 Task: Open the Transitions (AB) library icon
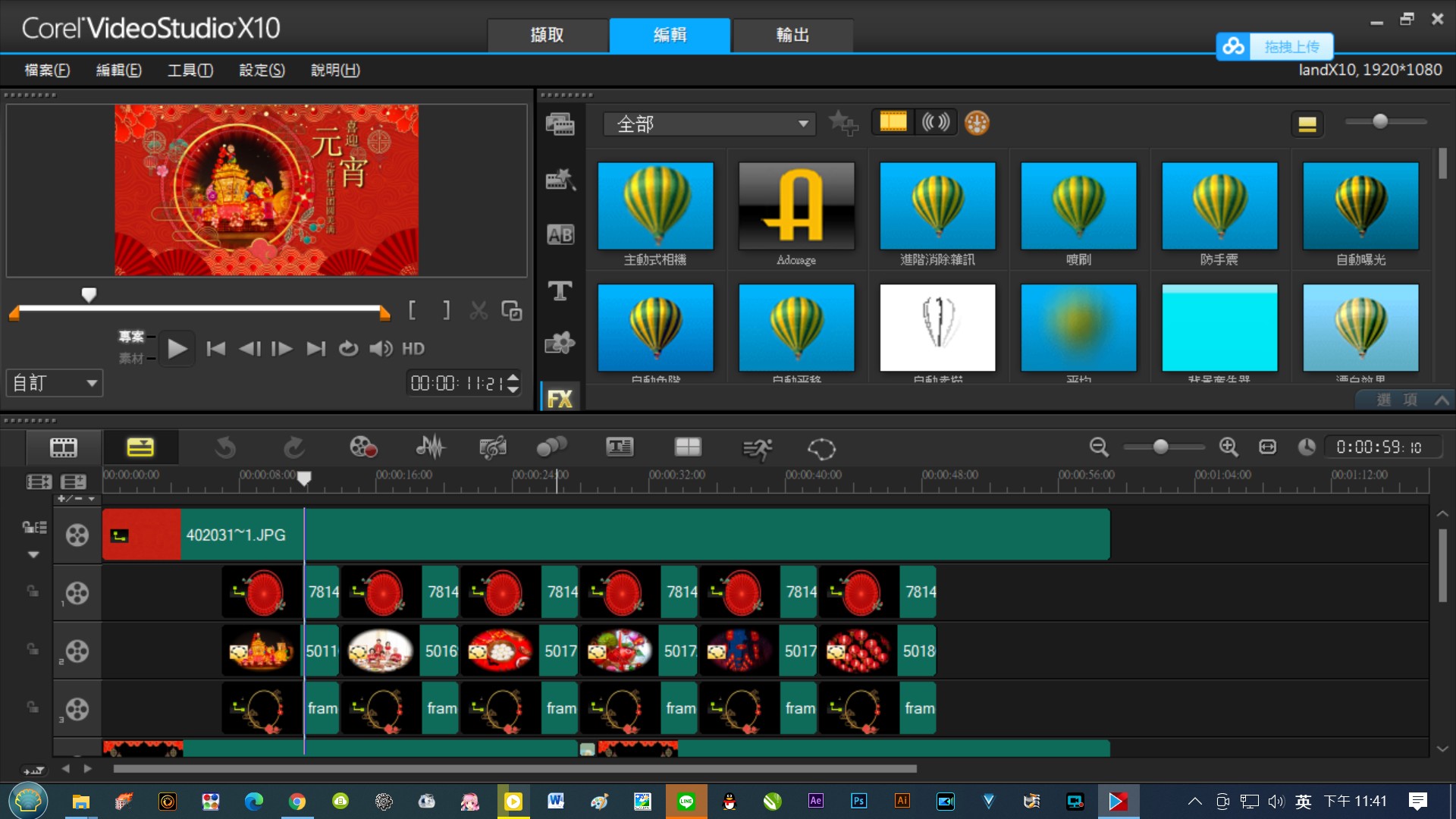560,235
